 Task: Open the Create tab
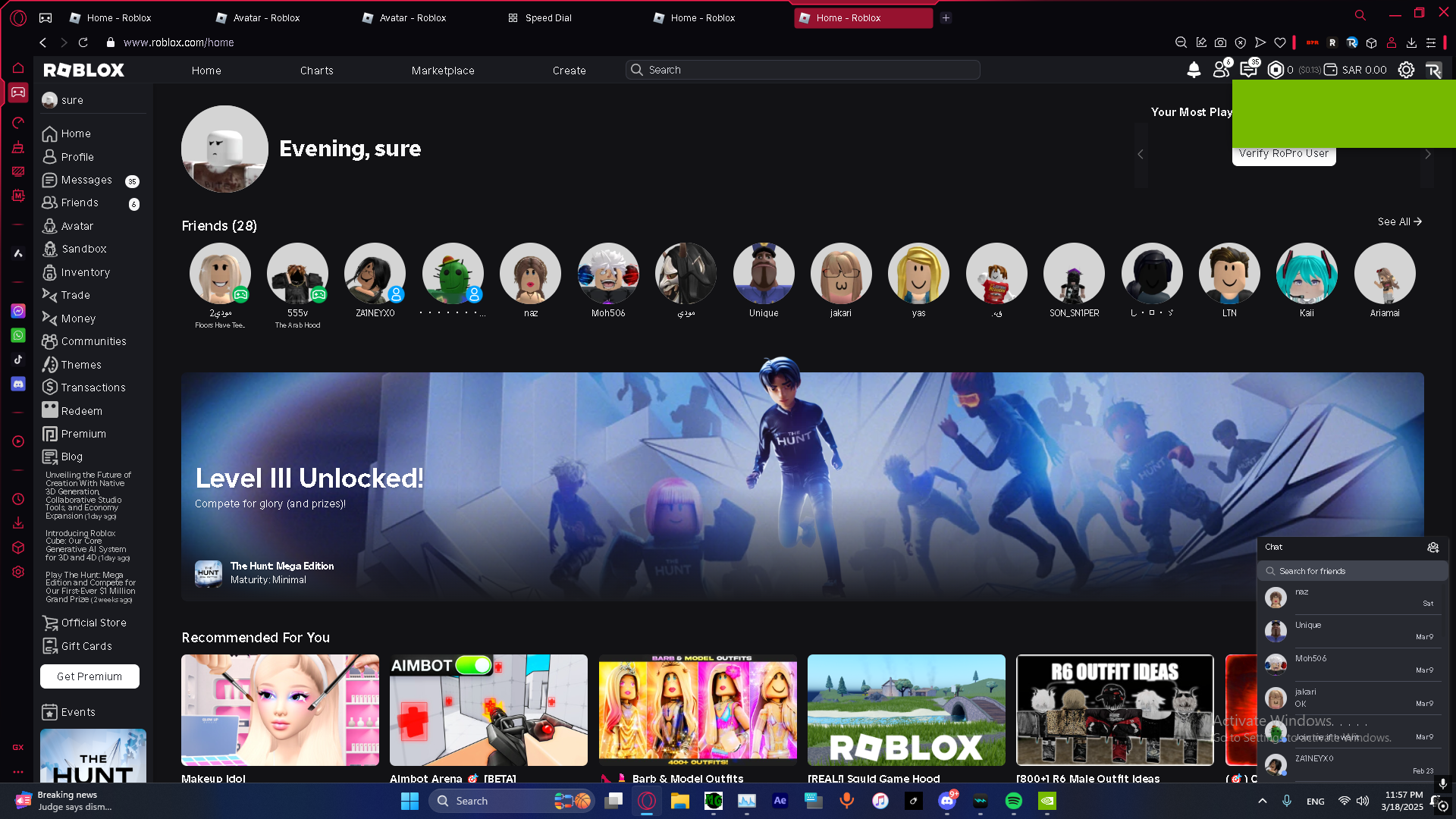(569, 71)
